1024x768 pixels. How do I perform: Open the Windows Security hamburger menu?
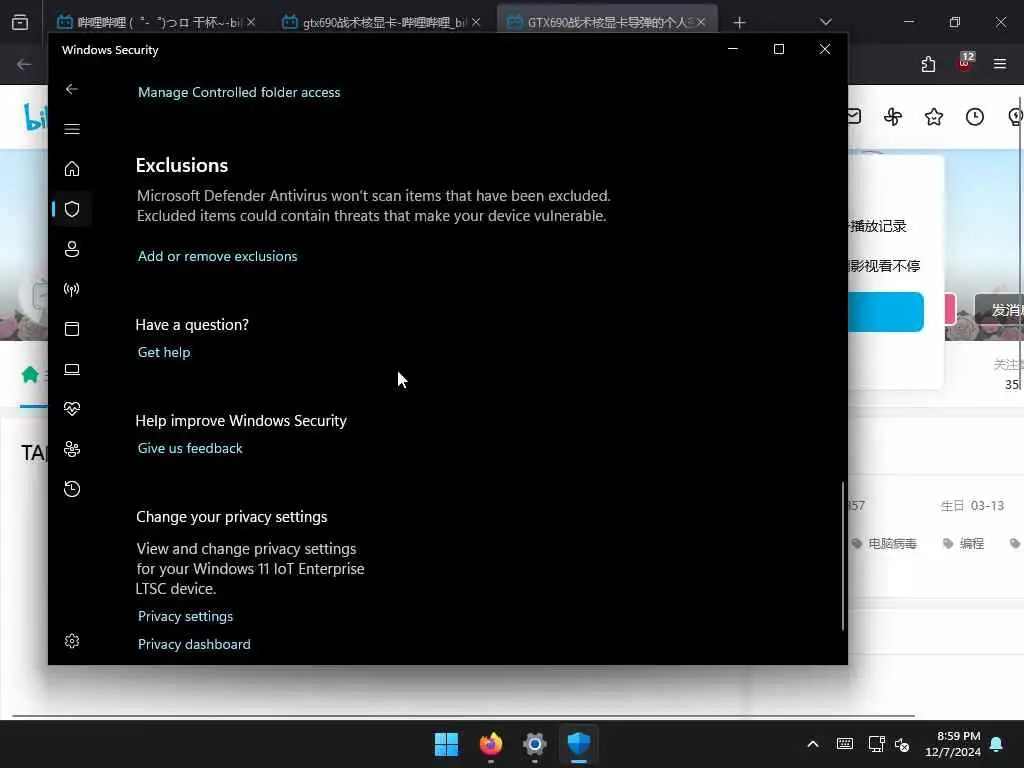(72, 129)
